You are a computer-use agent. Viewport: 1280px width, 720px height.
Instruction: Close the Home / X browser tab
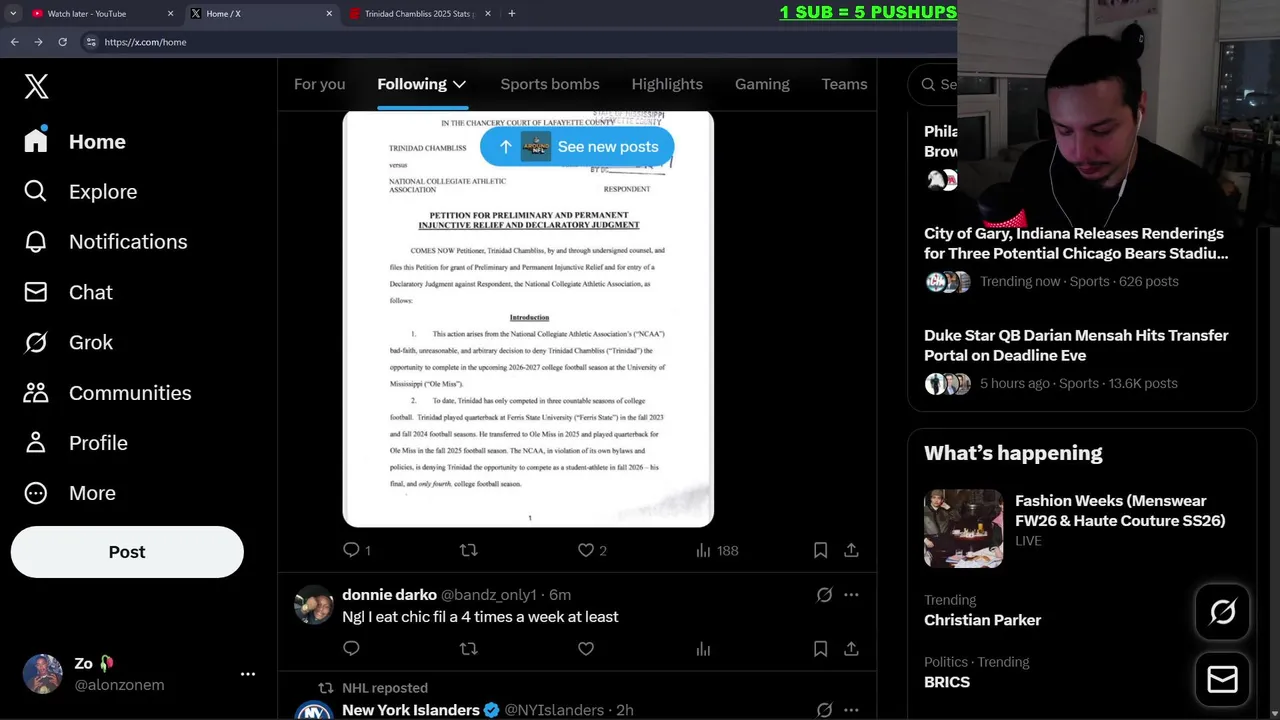click(329, 14)
